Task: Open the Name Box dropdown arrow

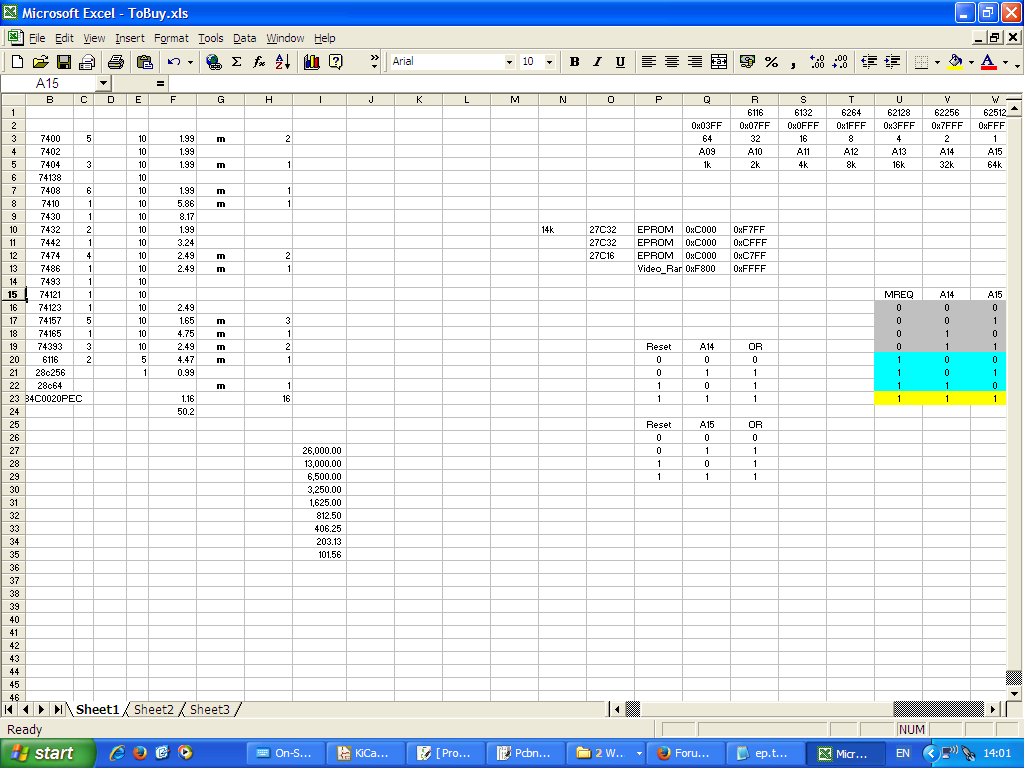Action: (103, 84)
